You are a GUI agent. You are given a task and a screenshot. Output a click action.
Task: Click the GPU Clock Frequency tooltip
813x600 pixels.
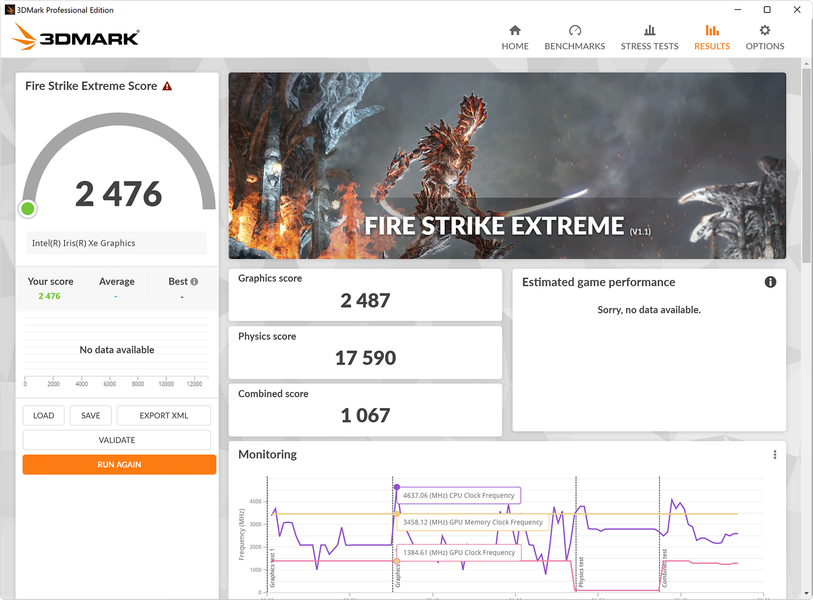[x=459, y=553]
